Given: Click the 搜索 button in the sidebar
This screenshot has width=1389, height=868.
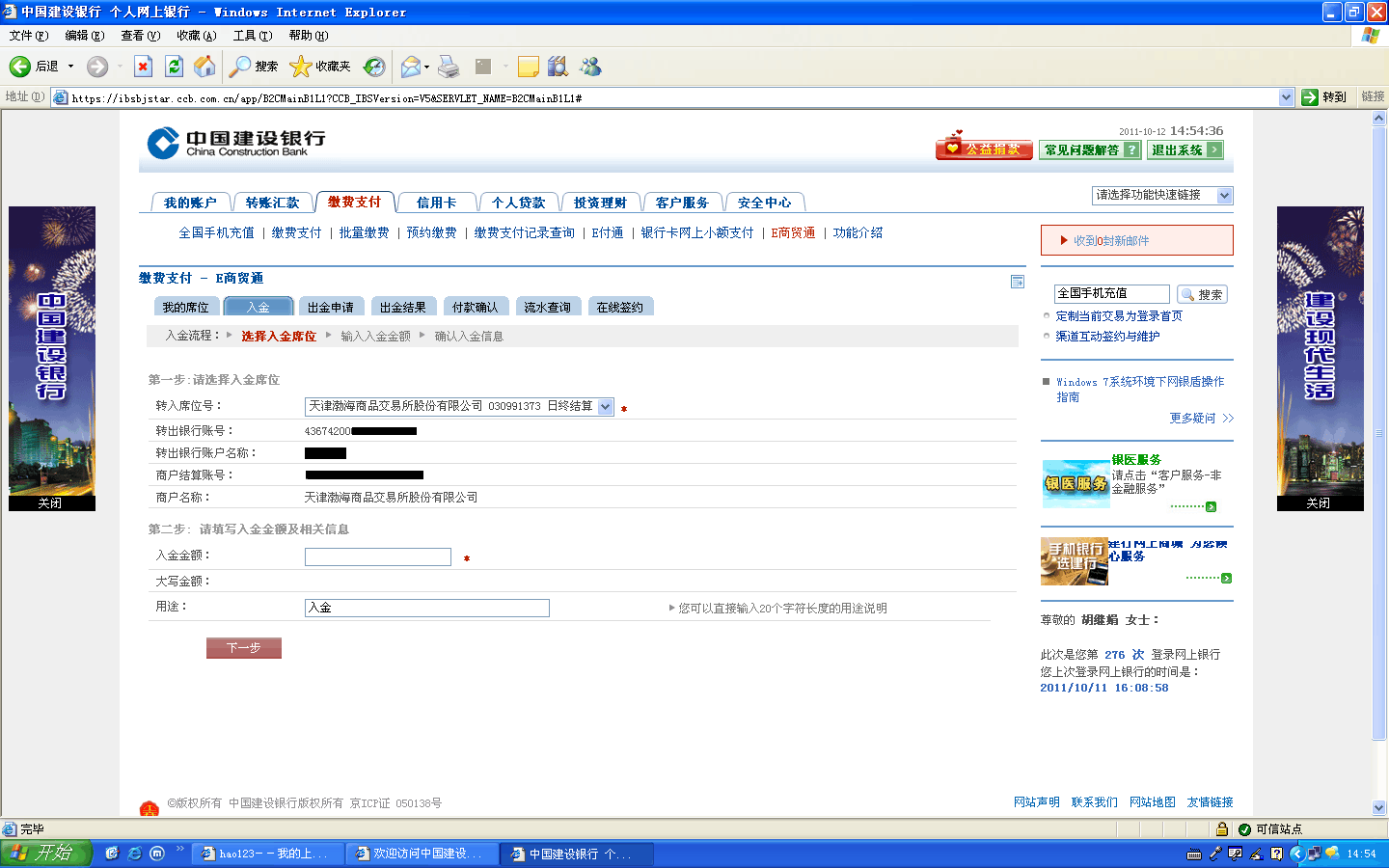Looking at the screenshot, I should [1202, 294].
